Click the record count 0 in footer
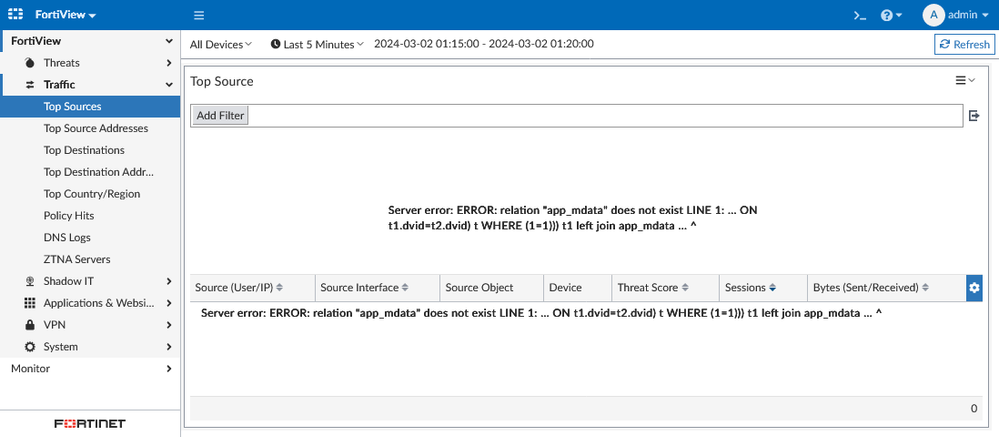Image resolution: width=999 pixels, height=437 pixels. coord(974,408)
